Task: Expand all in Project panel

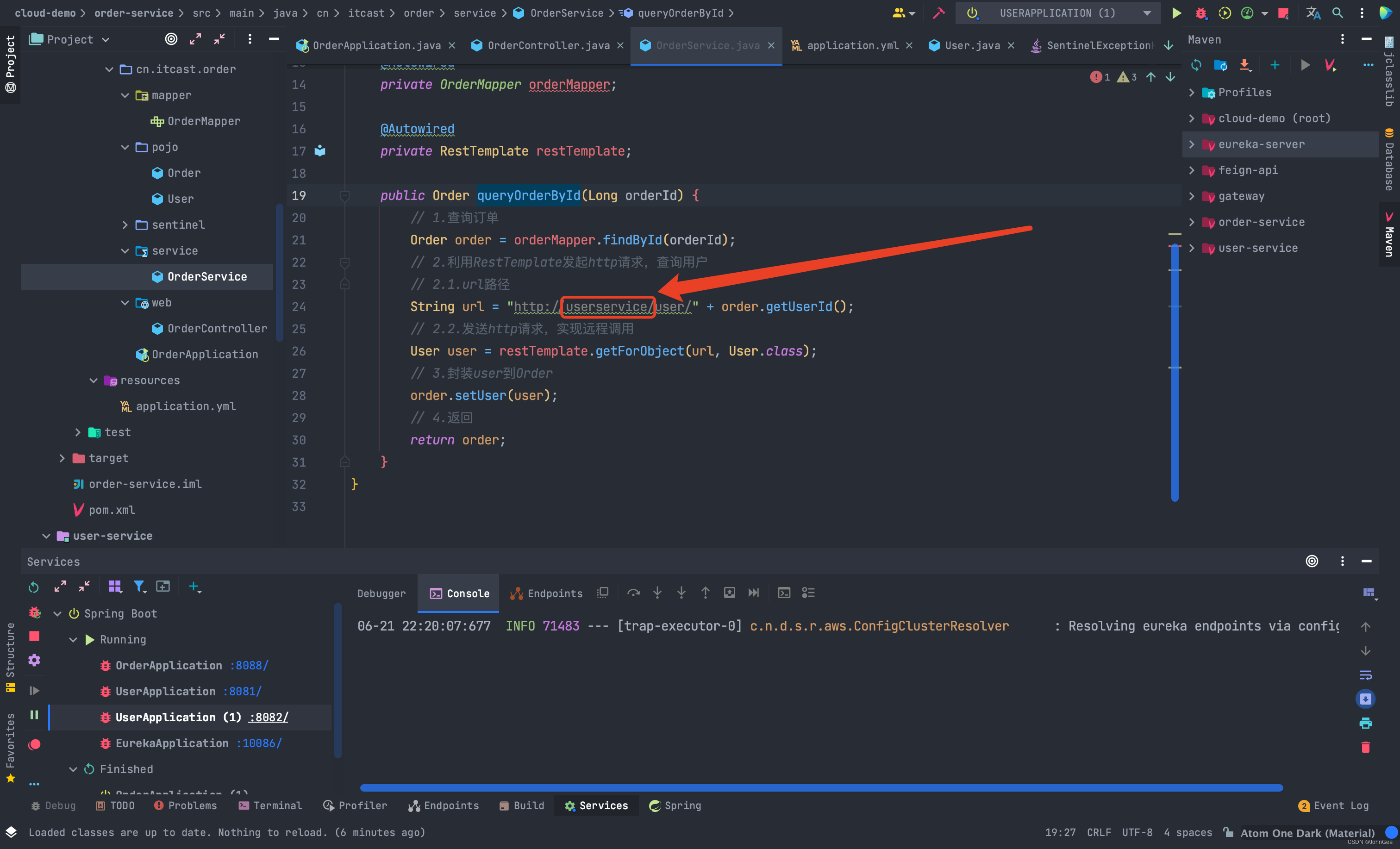Action: pyautogui.click(x=195, y=39)
